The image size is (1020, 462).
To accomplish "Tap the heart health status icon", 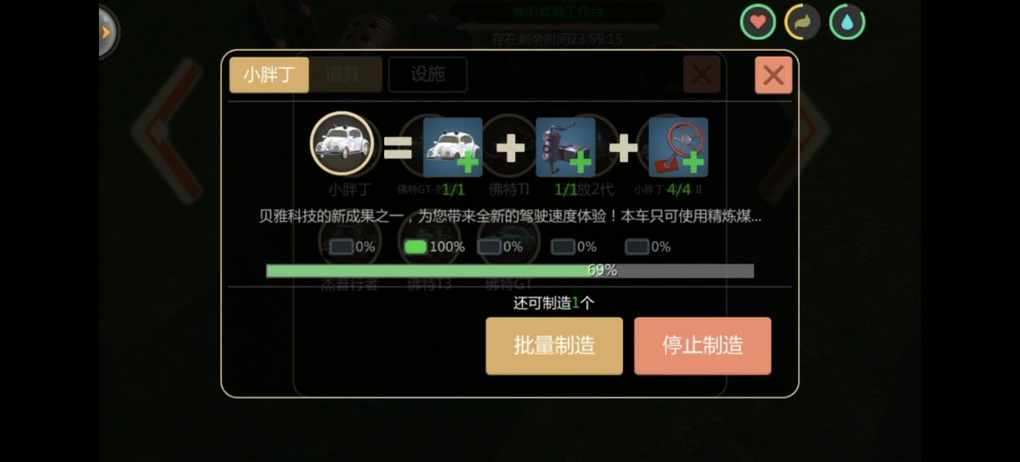I will click(757, 22).
